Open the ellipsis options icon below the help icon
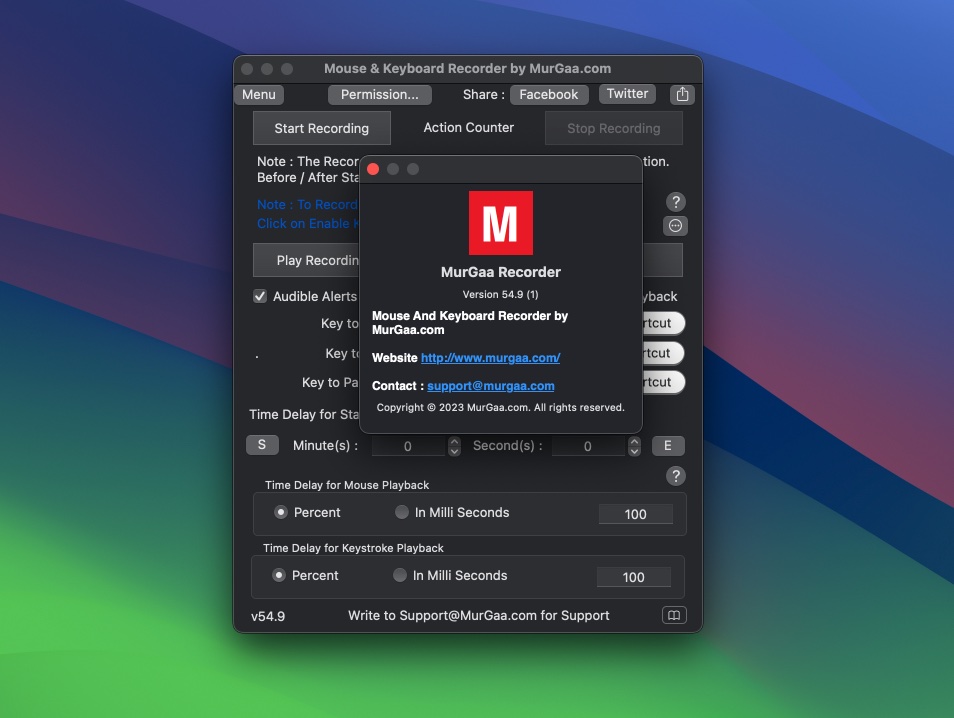The image size is (954, 718). (x=676, y=225)
